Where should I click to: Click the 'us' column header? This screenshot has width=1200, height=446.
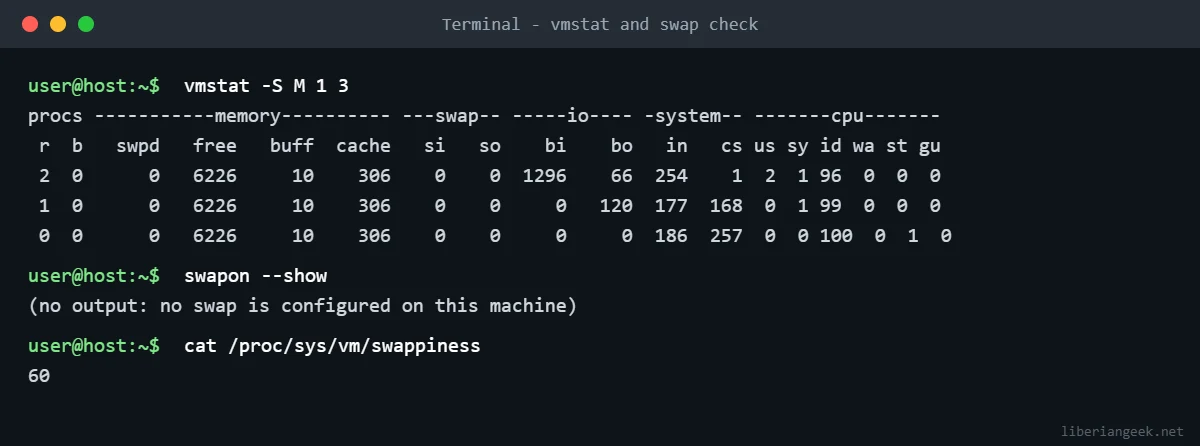tap(765, 146)
